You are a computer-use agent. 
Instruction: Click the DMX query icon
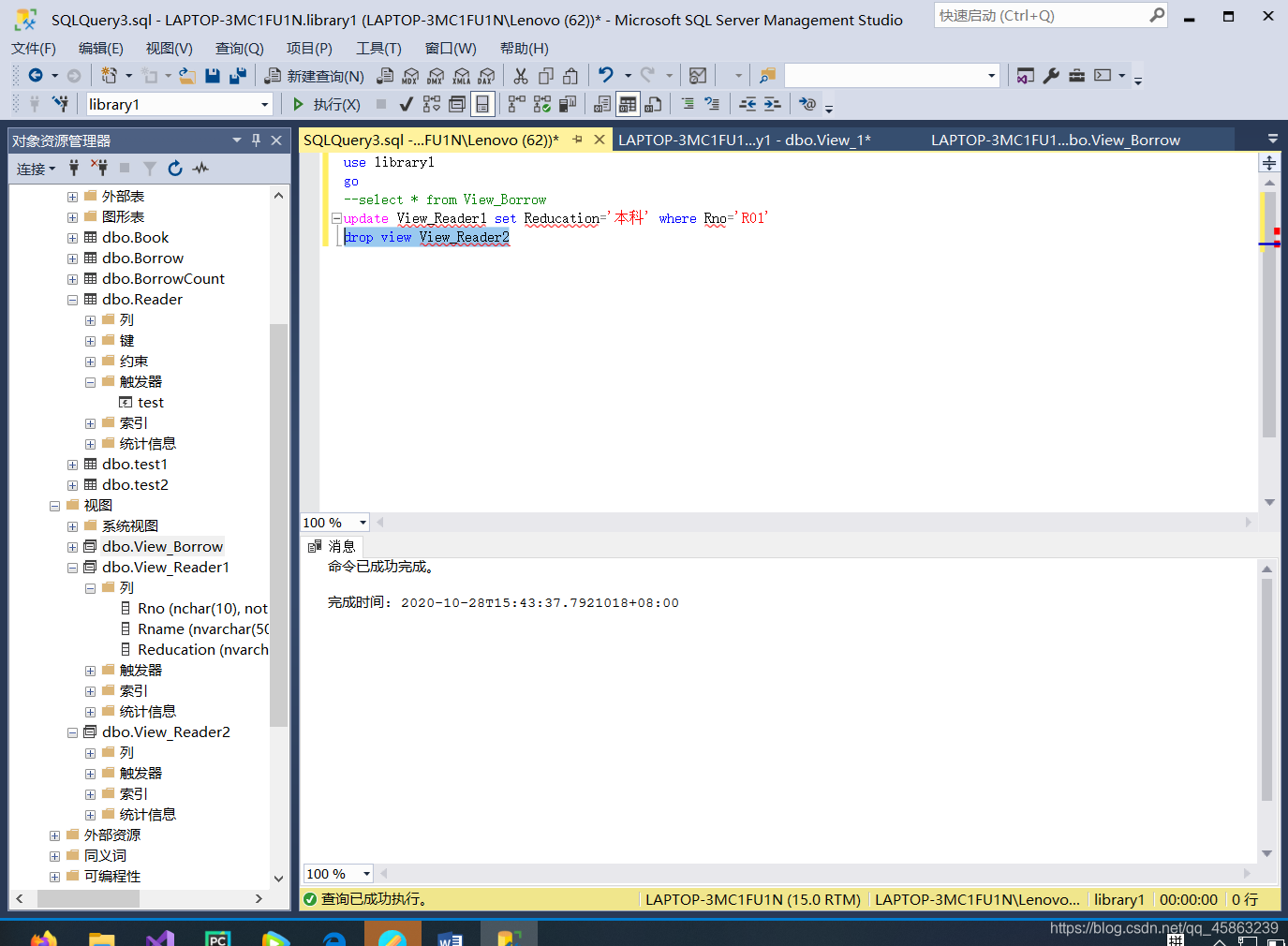[x=436, y=76]
